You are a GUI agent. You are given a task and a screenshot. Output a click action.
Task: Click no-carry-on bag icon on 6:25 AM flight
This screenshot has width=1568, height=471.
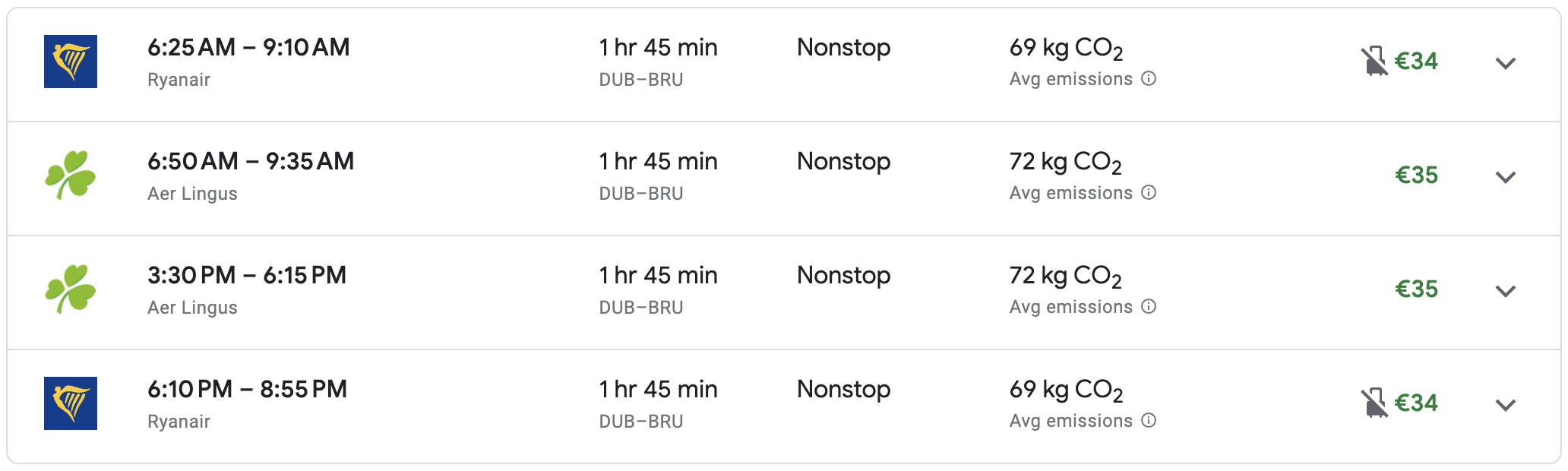(1374, 62)
